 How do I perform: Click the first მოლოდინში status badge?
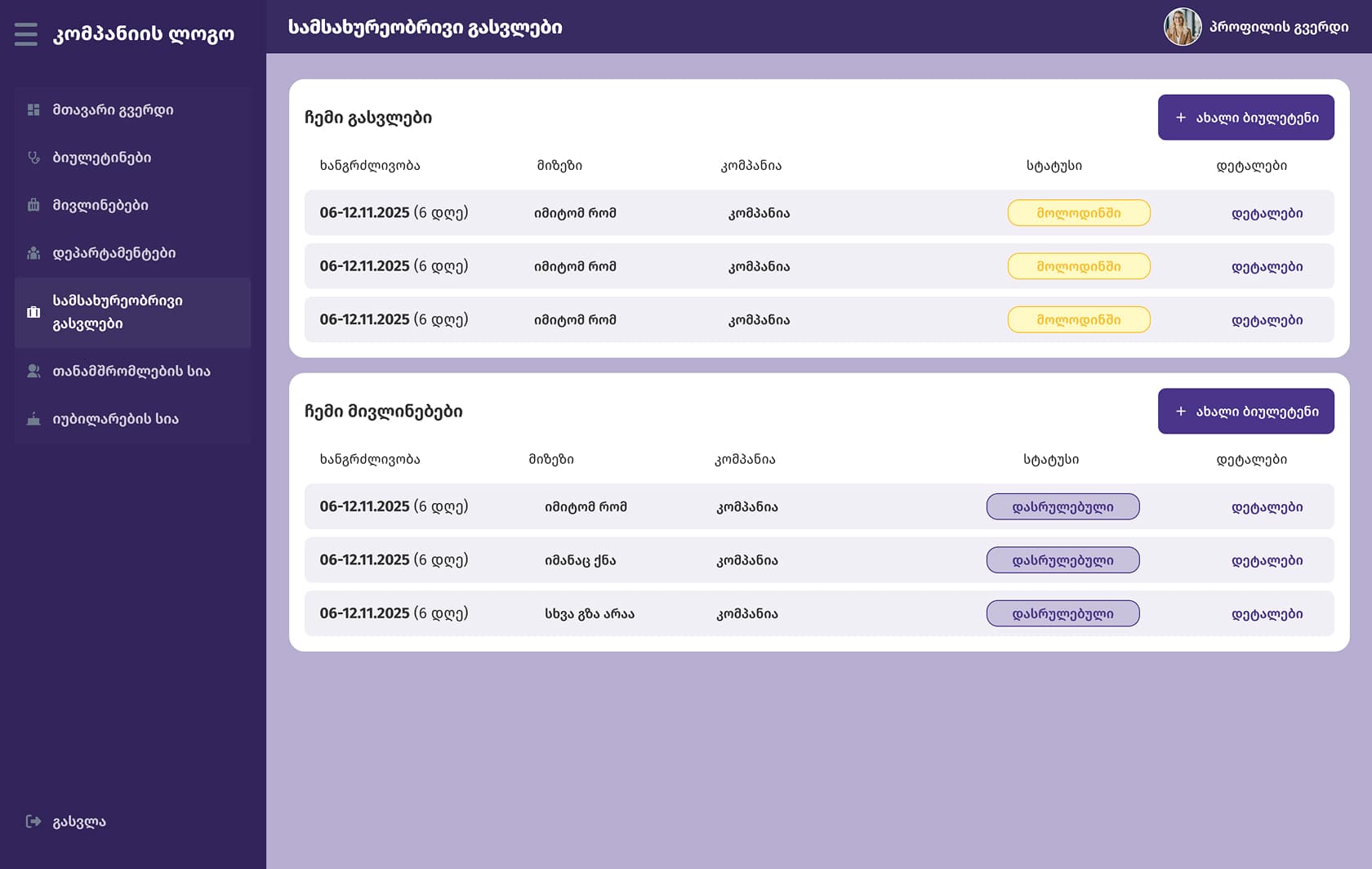point(1078,213)
